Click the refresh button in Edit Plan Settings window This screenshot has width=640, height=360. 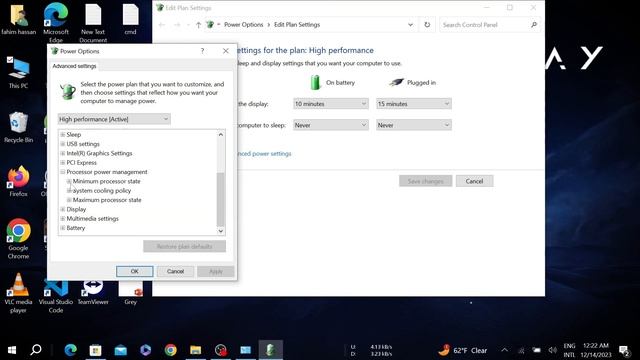point(427,24)
